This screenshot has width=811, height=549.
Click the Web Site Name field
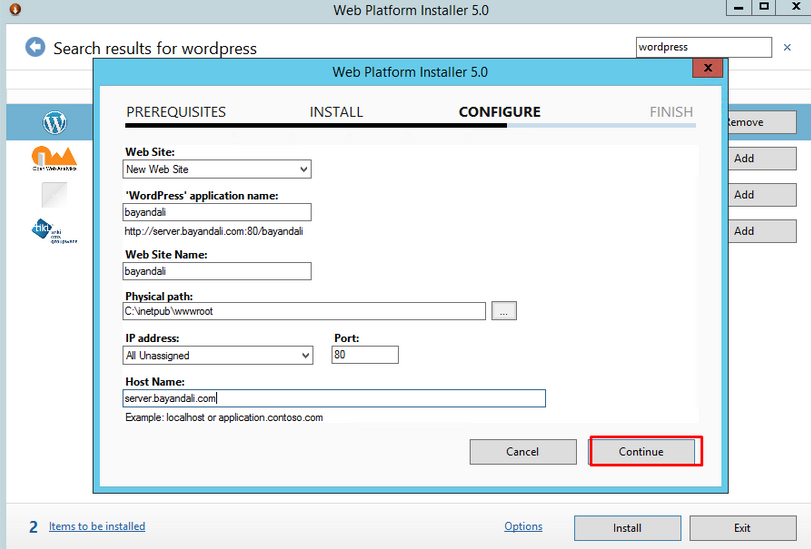[217, 271]
